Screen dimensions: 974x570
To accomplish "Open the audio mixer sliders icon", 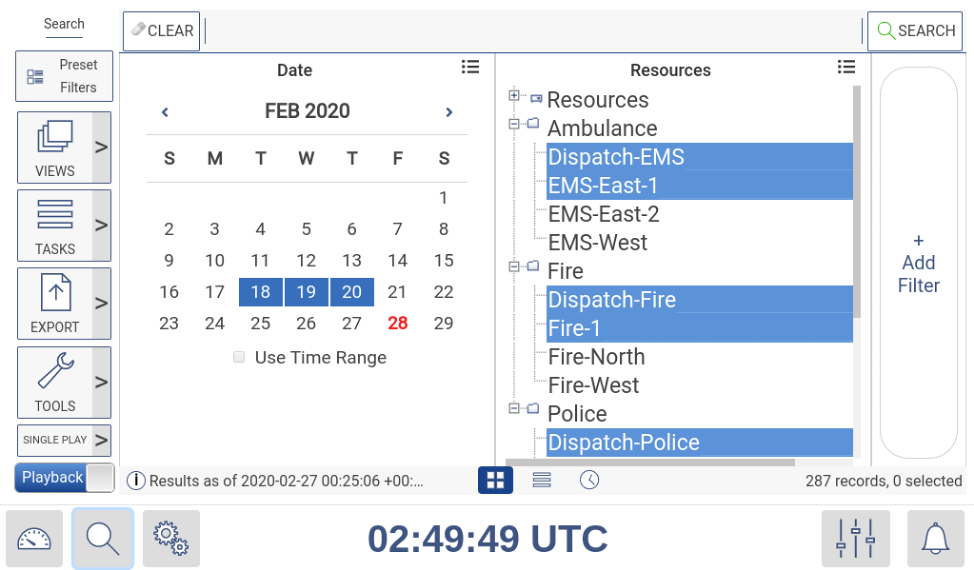I will coord(855,539).
